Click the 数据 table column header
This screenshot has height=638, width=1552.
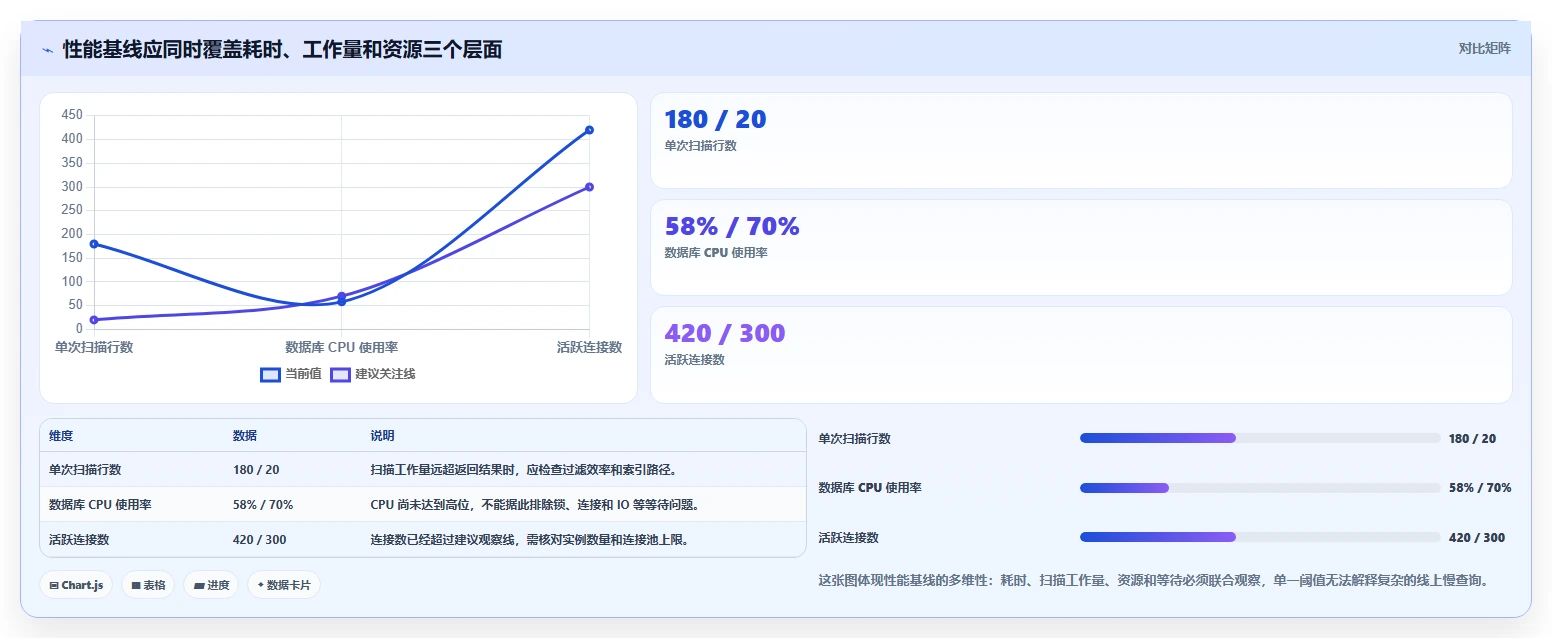[245, 436]
